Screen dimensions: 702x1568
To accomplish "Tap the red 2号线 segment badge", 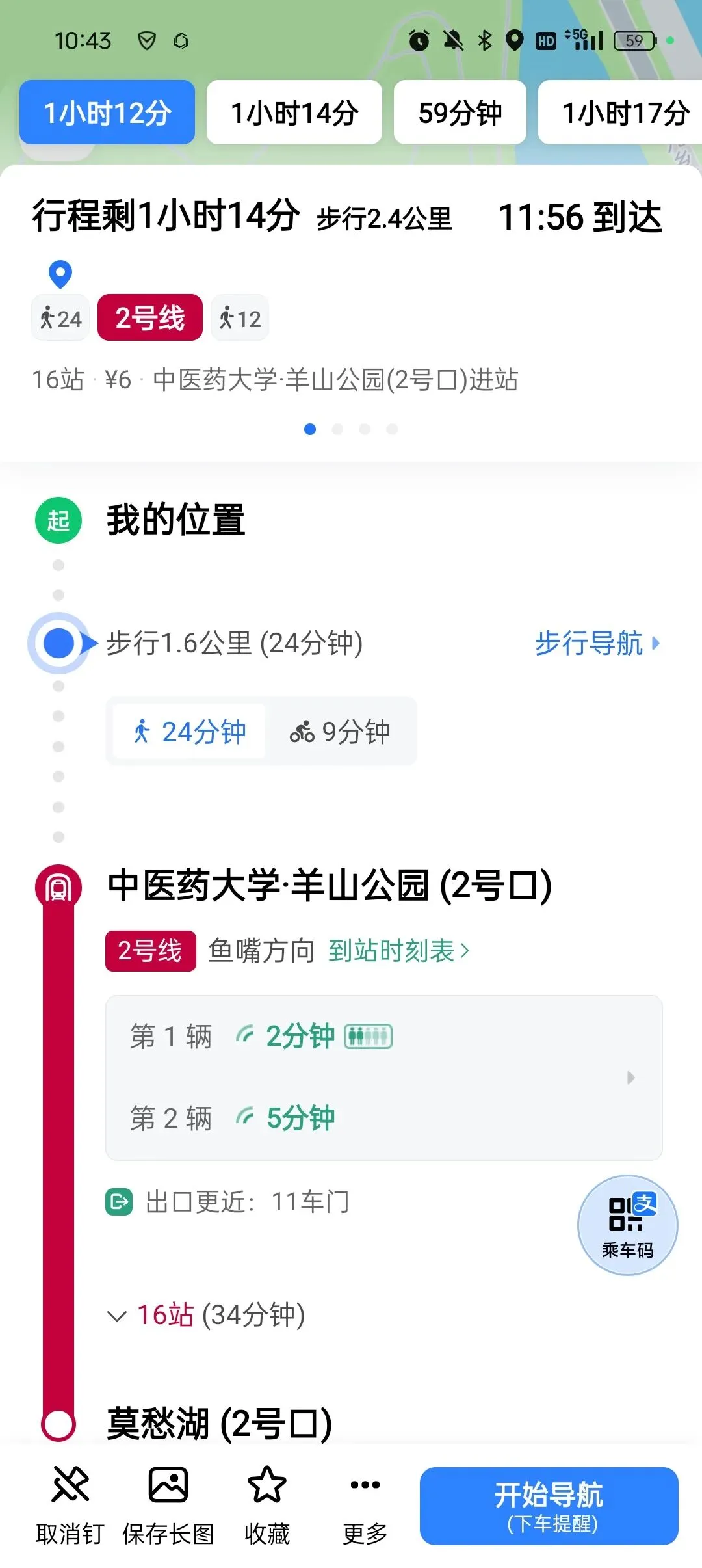I will click(150, 318).
